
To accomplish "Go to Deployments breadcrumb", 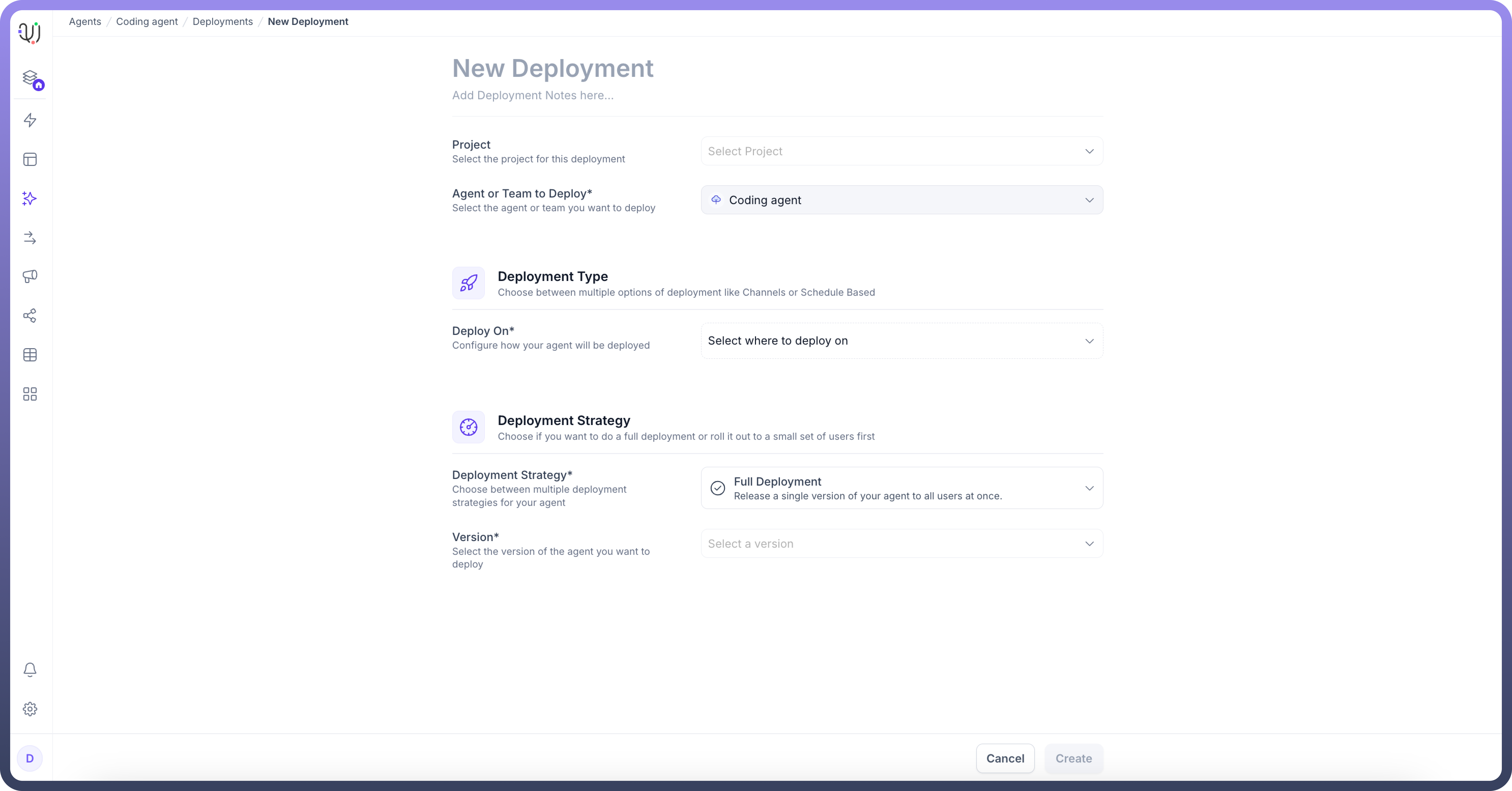I will [223, 22].
